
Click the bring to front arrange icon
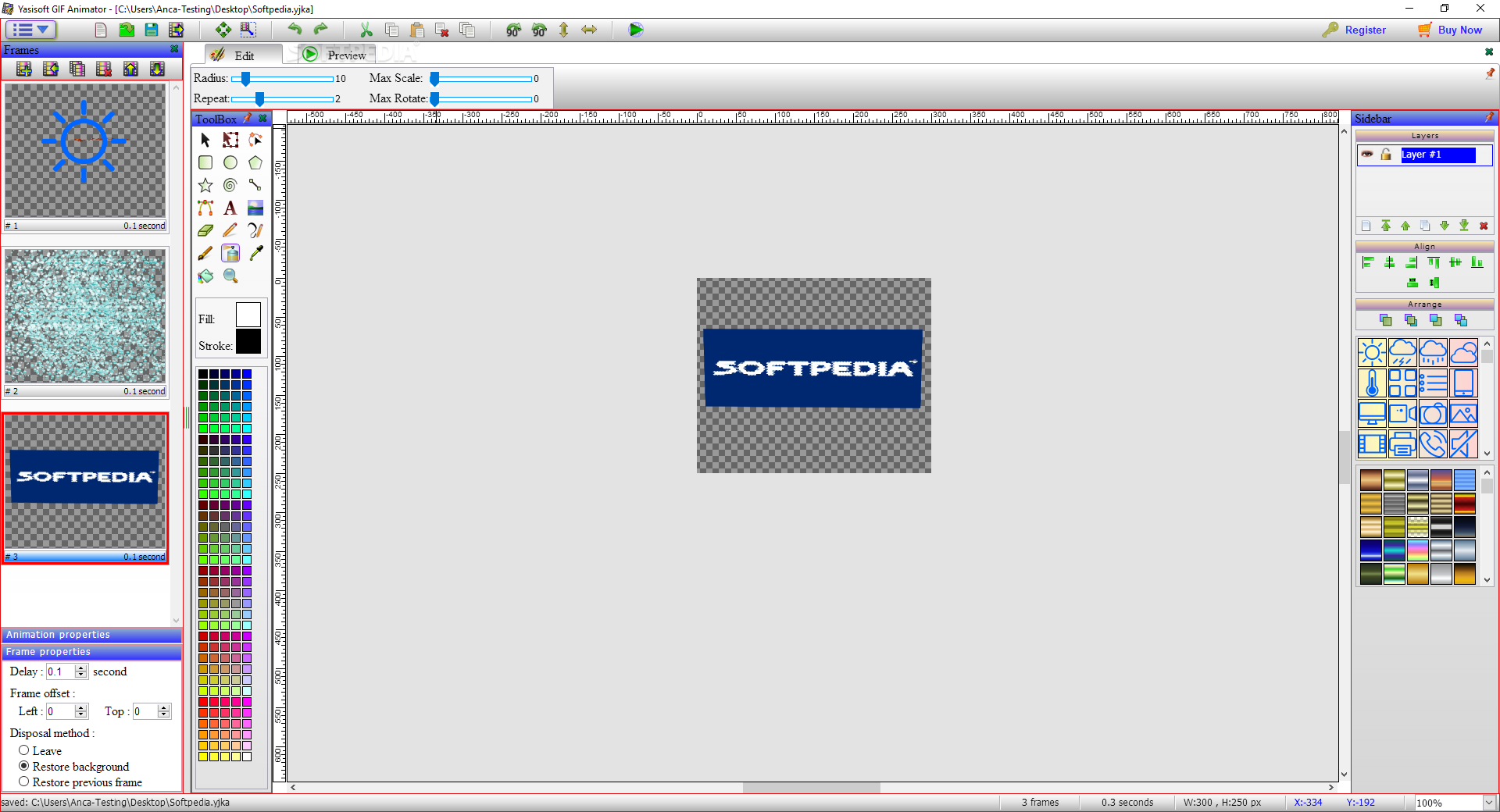coord(1386,320)
